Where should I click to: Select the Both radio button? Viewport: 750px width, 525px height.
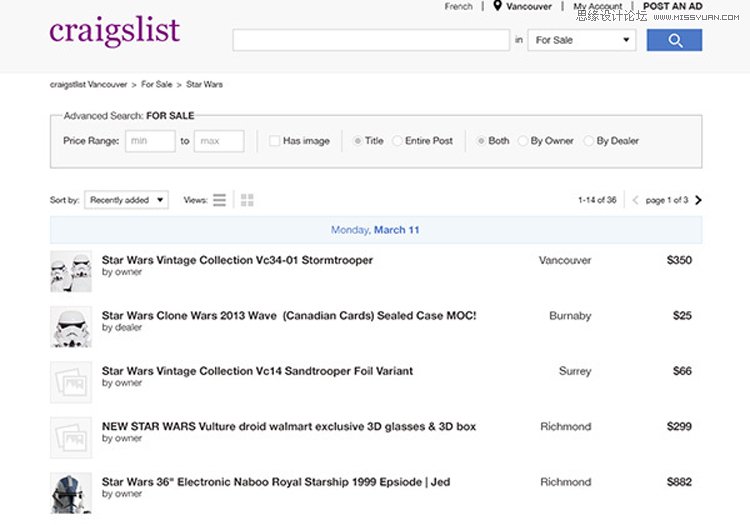(481, 141)
